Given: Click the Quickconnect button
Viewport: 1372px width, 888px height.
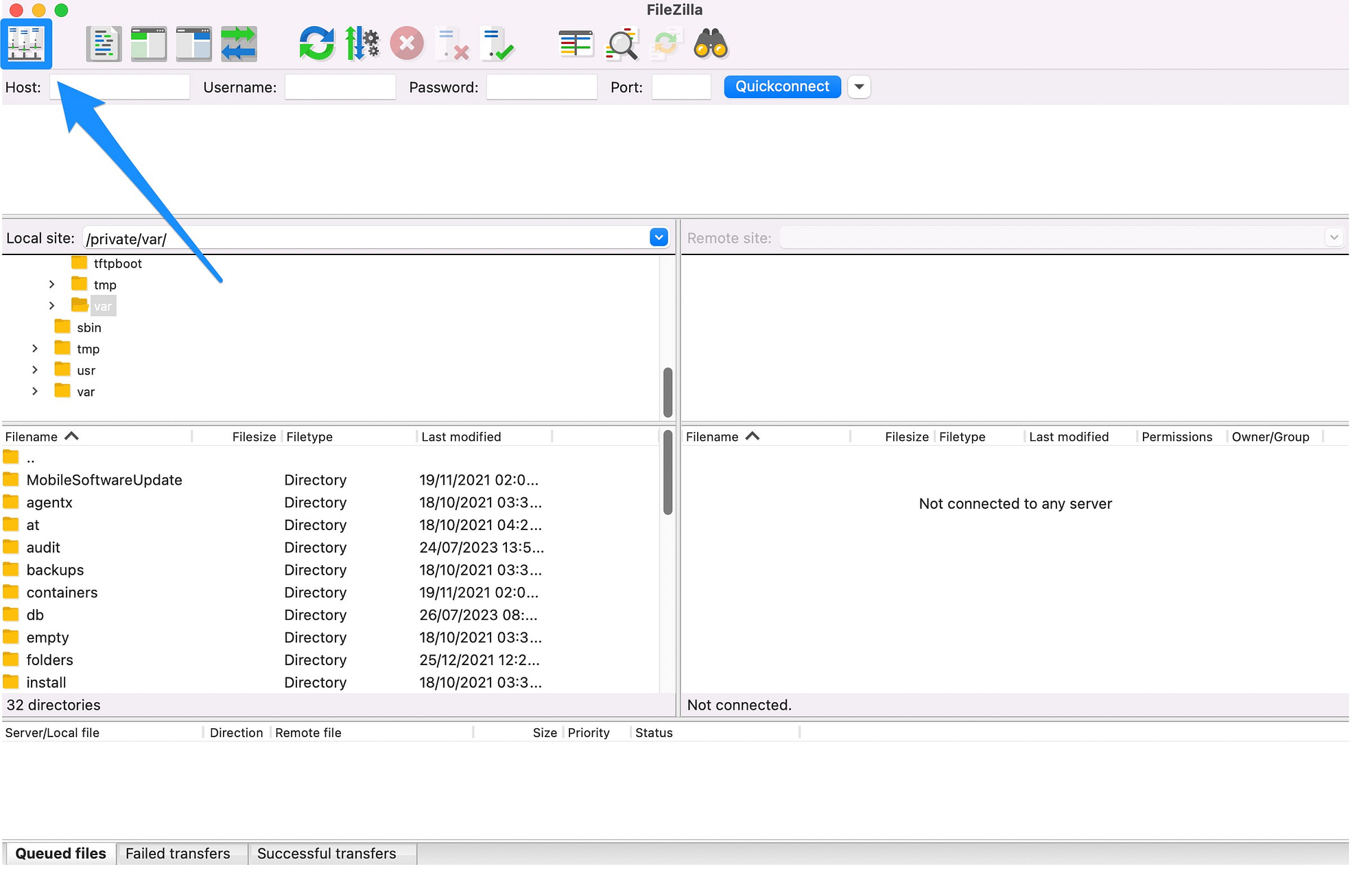Looking at the screenshot, I should [780, 86].
